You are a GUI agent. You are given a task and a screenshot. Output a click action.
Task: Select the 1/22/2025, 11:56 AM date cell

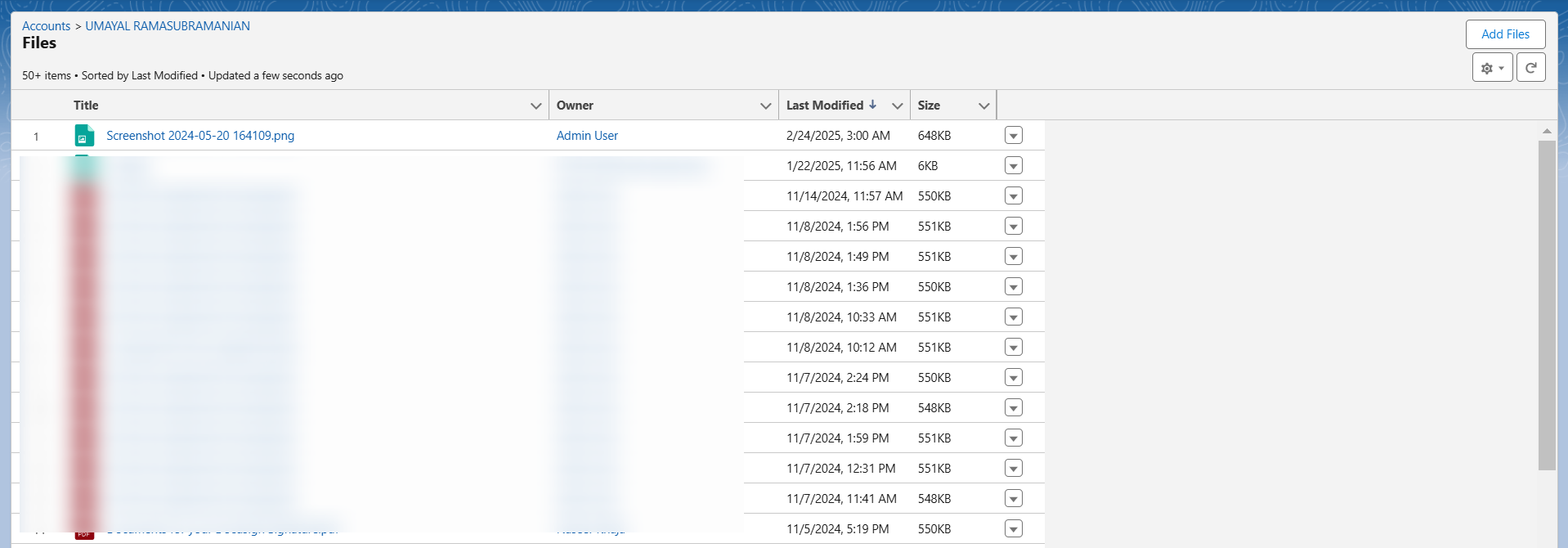tap(841, 166)
